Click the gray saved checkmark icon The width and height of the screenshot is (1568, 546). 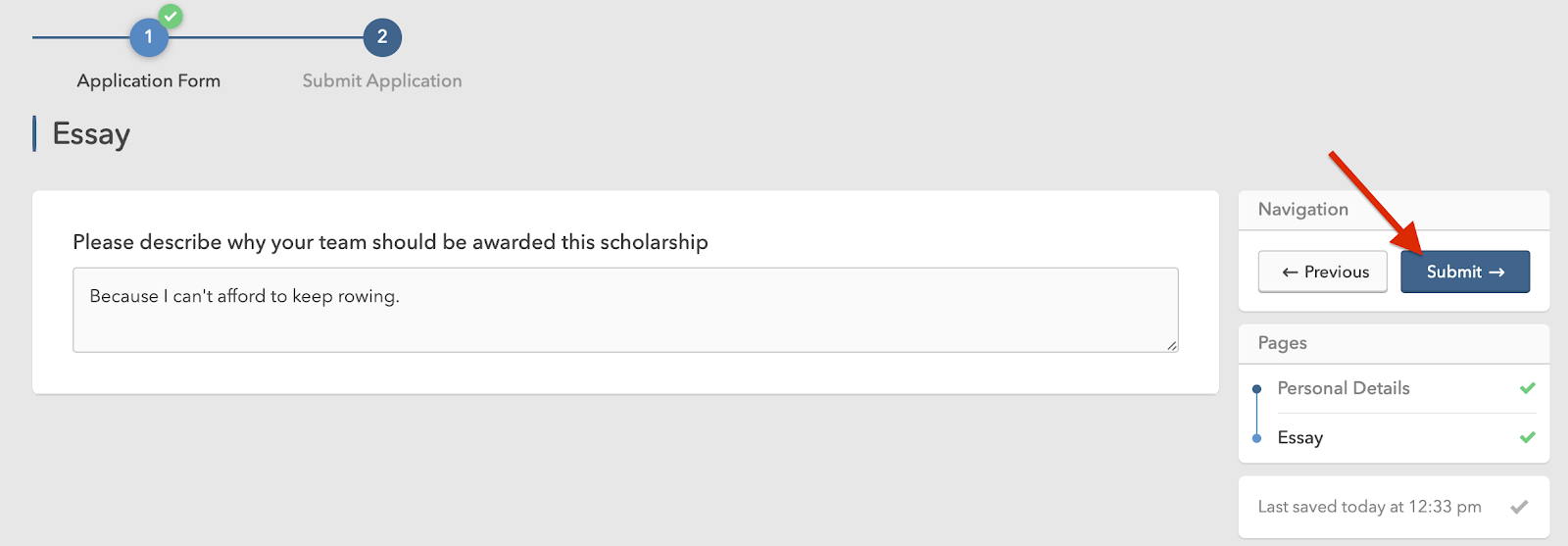click(x=1519, y=507)
